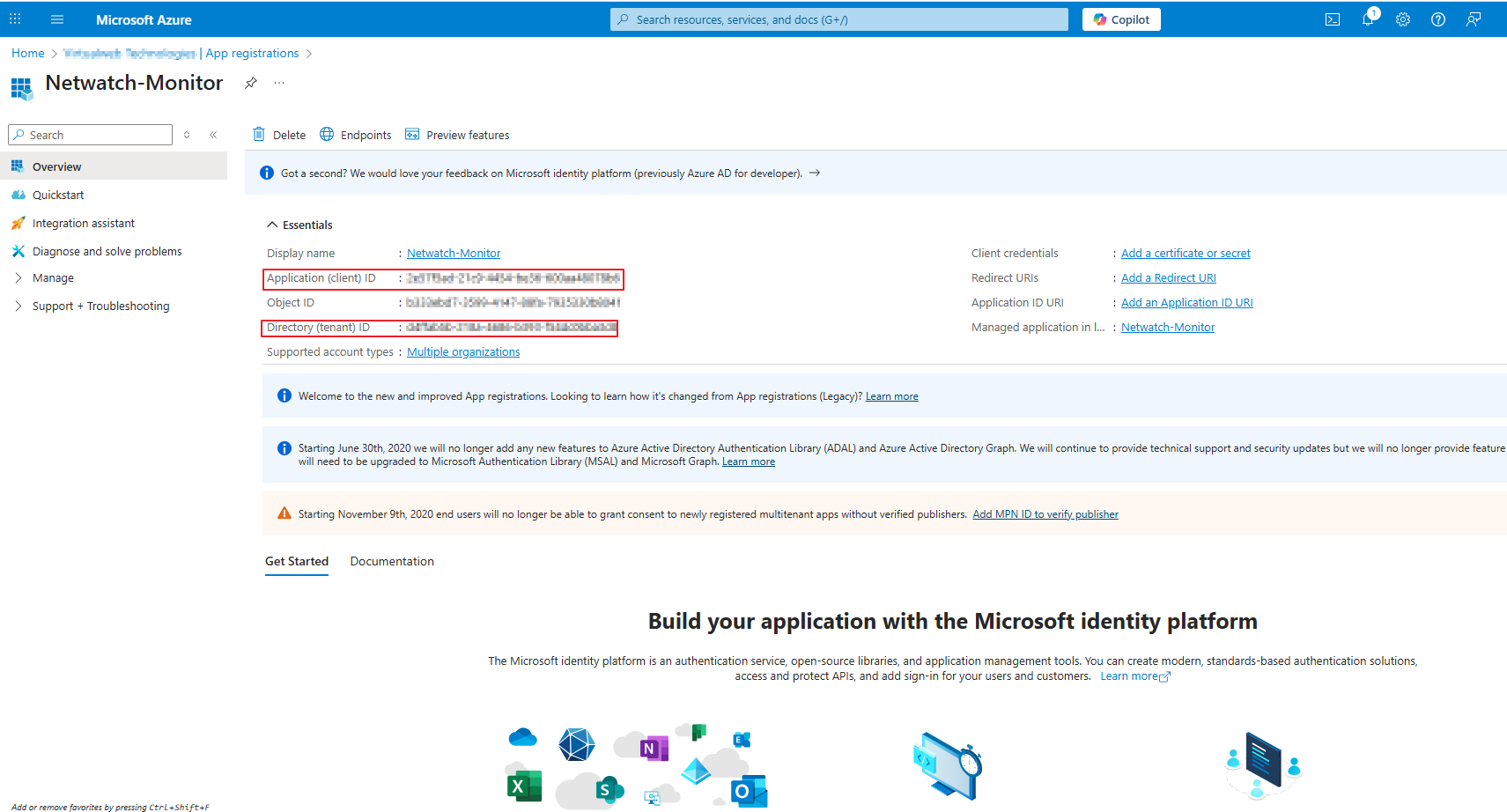The image size is (1507, 812).
Task: Select the Object ID value
Action: pyautogui.click(x=513, y=302)
